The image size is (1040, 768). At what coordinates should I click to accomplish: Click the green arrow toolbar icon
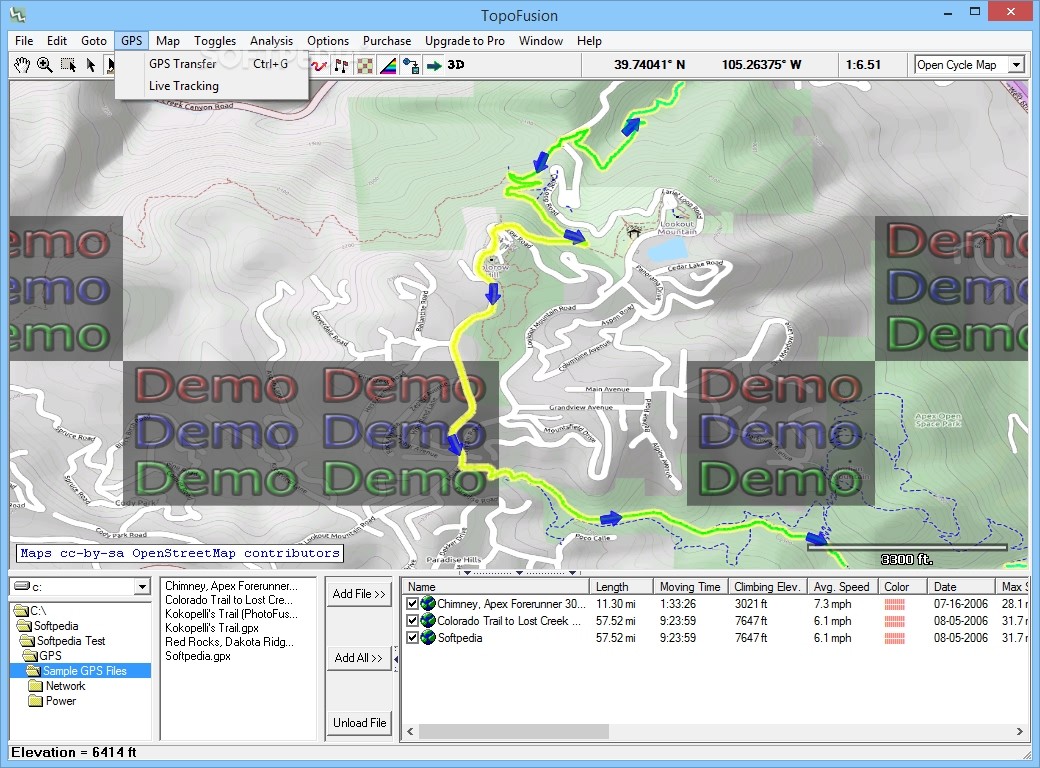point(434,65)
